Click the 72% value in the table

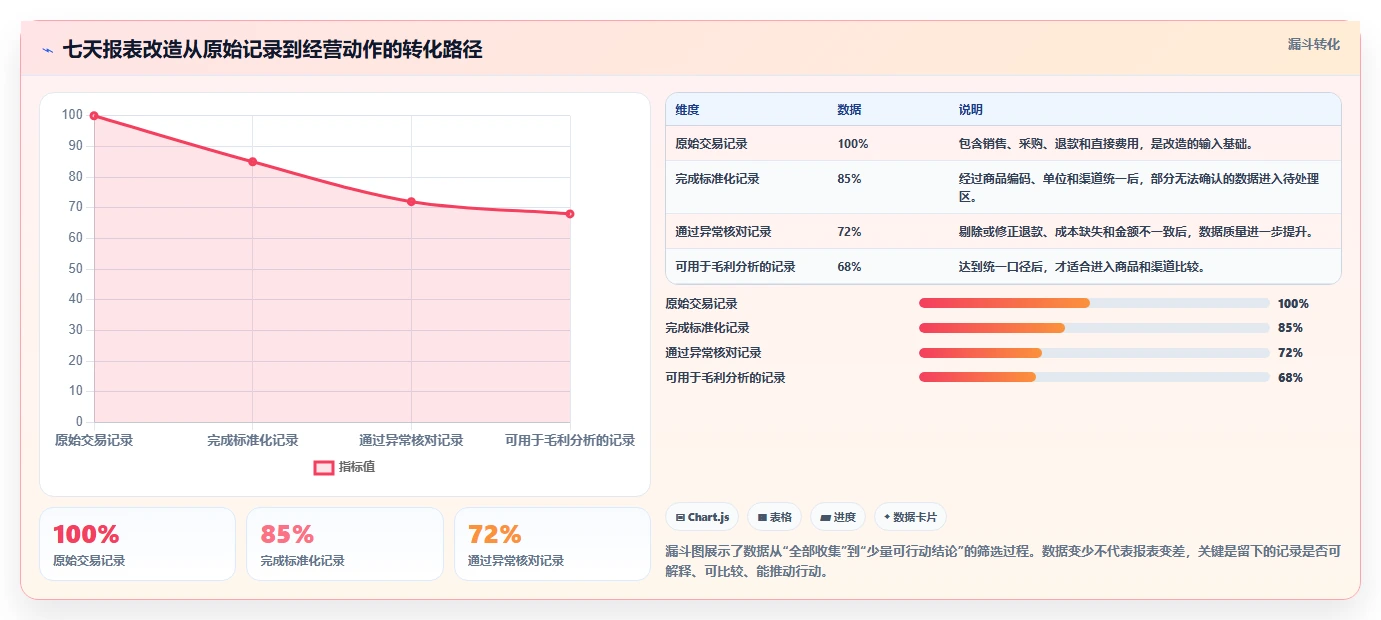849,232
